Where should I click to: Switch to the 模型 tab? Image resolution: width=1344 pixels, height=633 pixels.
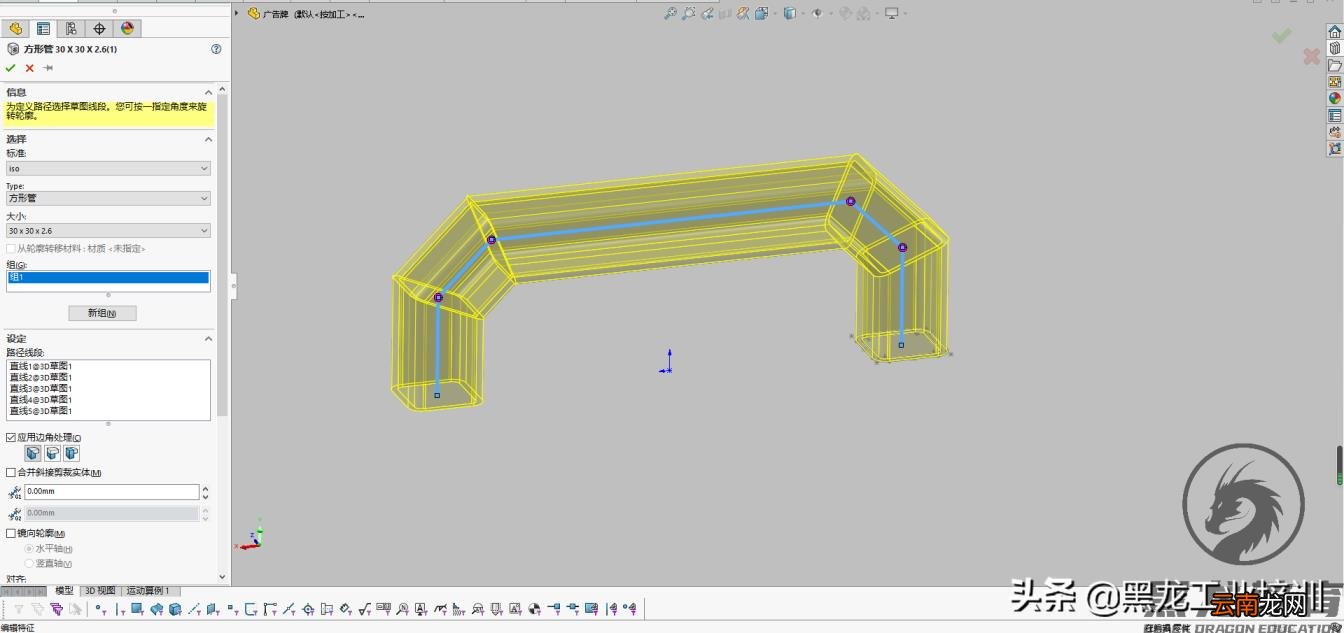click(64, 591)
